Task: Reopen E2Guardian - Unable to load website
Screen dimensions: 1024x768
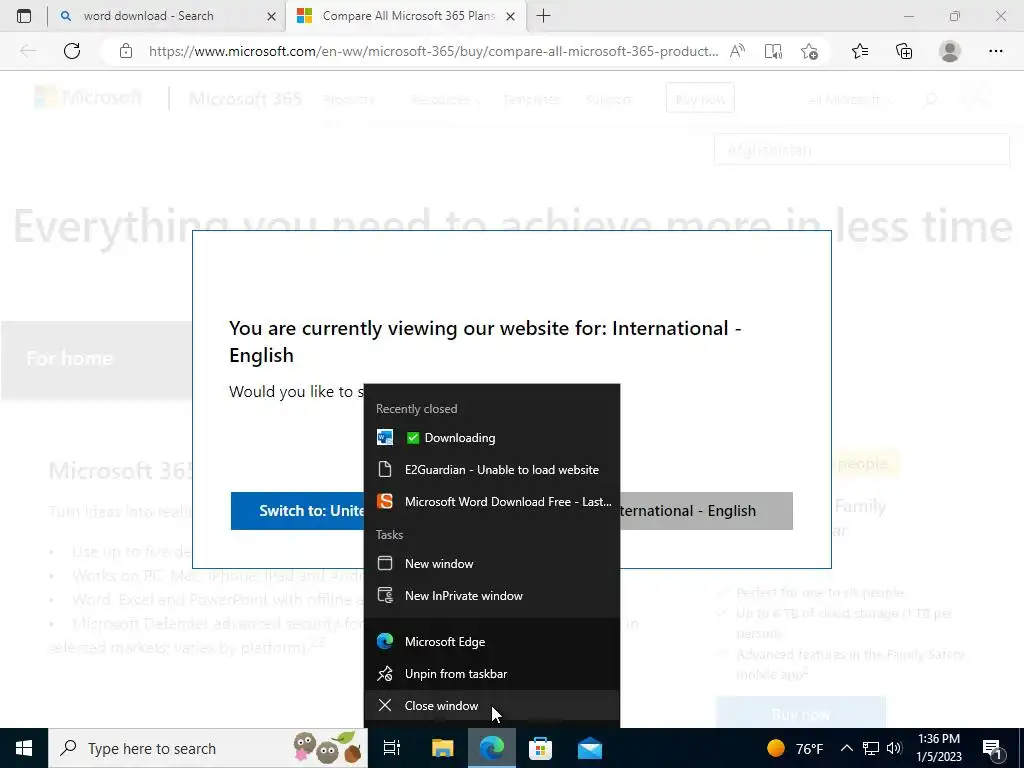Action: [x=491, y=470]
